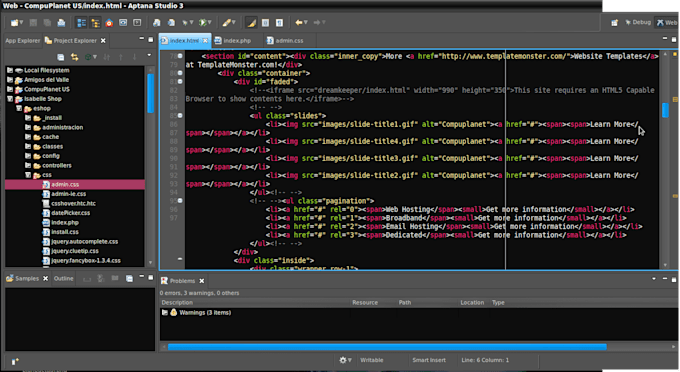Click the red Aptana home icon
The width and height of the screenshot is (680, 372).
click(109, 23)
